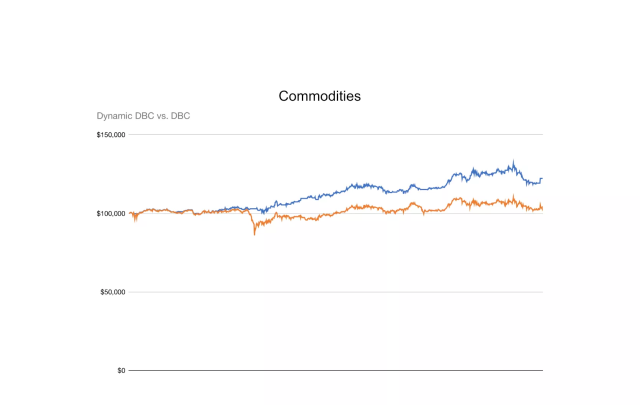Click the right end of the orange line
The height and width of the screenshot is (405, 640).
[542, 207]
